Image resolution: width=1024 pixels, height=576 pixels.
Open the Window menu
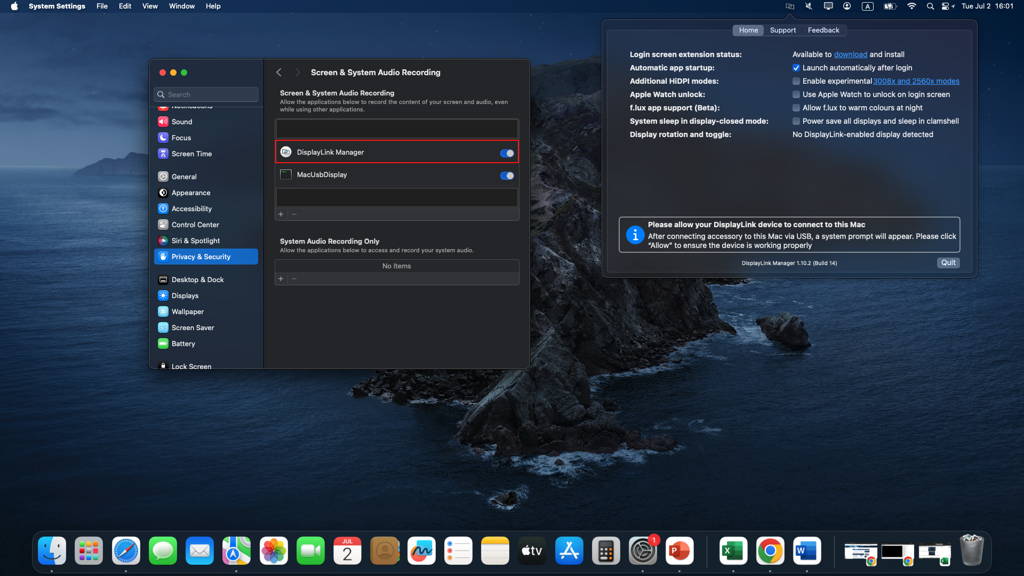coord(182,6)
